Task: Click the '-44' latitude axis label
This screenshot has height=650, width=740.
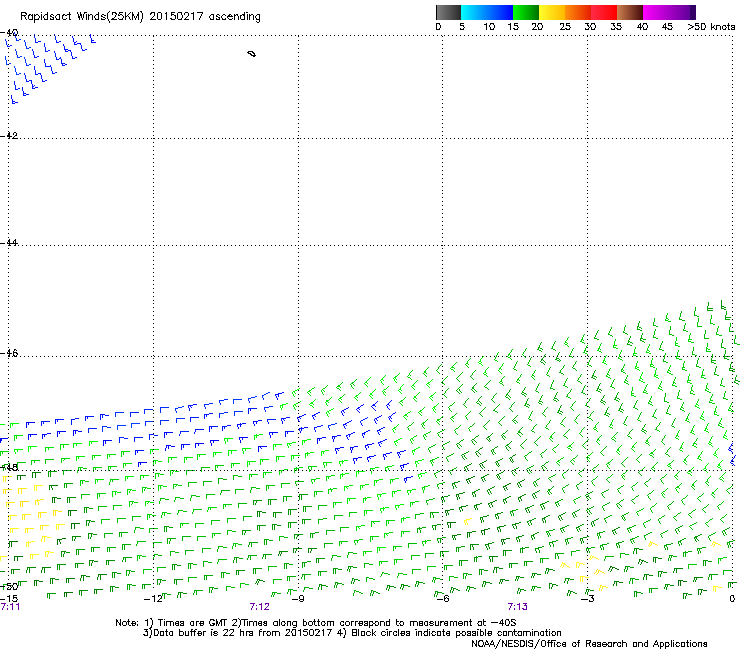Action: [x=9, y=243]
